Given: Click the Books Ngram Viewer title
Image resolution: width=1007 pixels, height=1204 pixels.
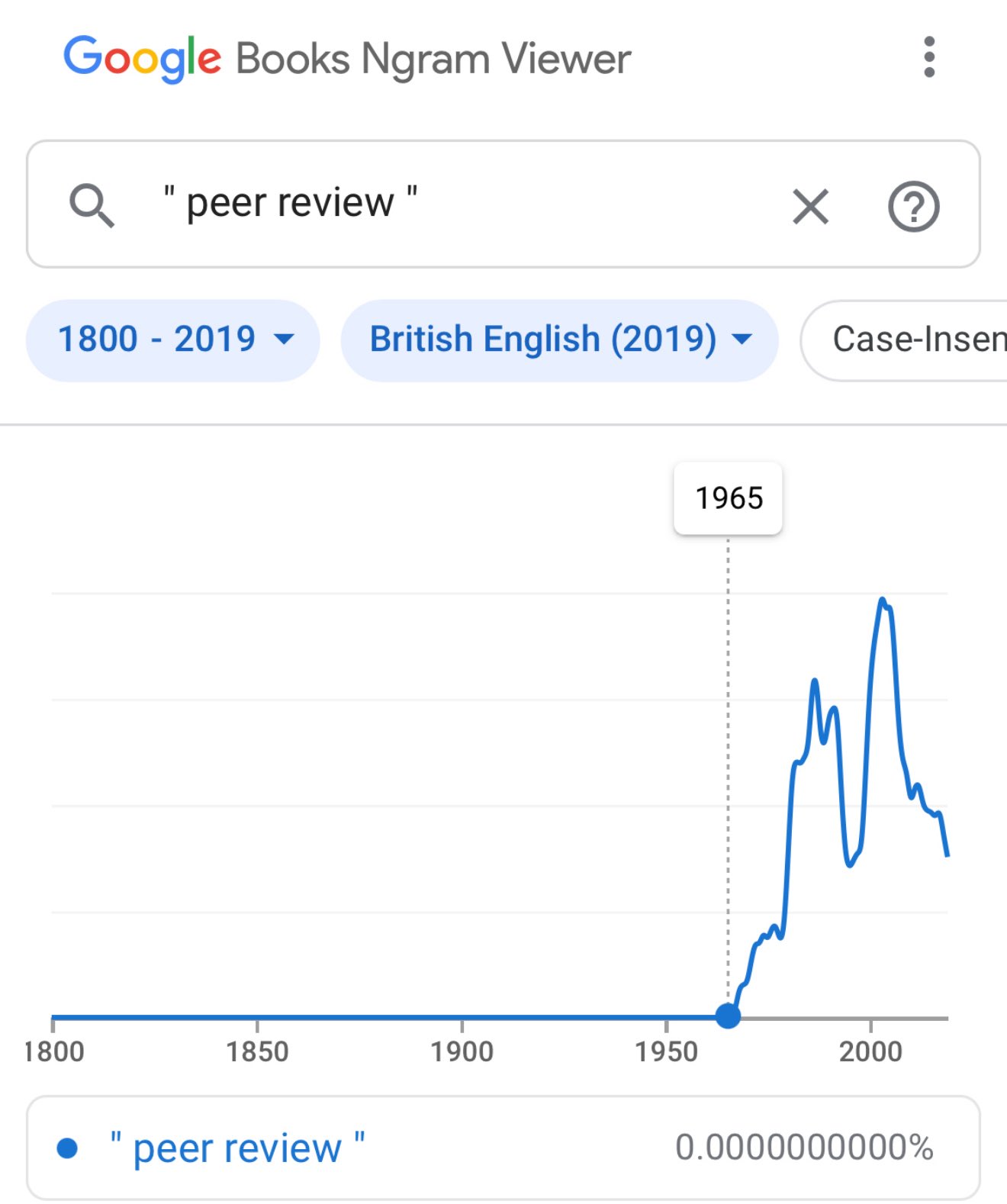Looking at the screenshot, I should click(x=433, y=59).
